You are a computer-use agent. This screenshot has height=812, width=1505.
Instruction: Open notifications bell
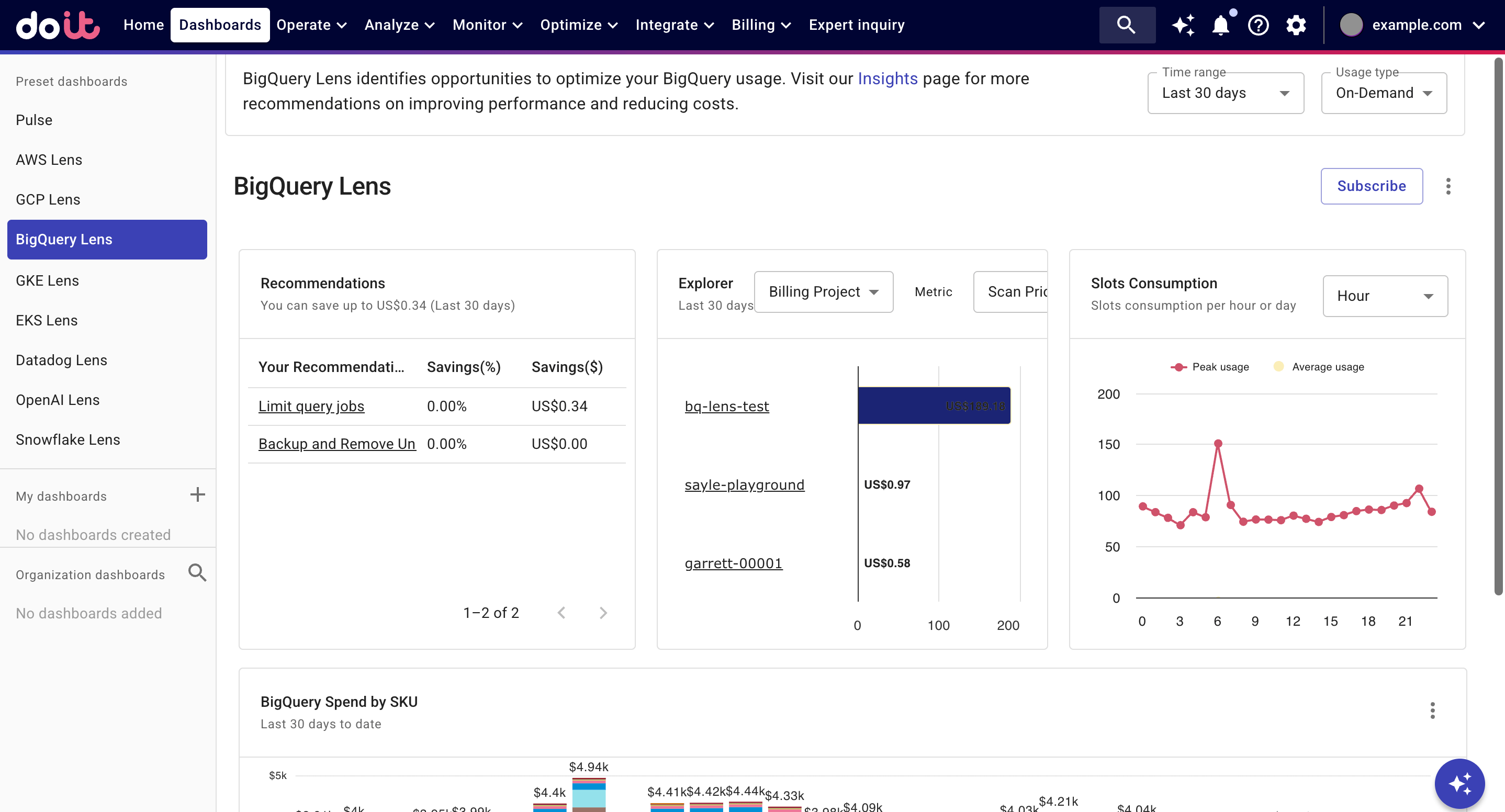[x=1221, y=25]
